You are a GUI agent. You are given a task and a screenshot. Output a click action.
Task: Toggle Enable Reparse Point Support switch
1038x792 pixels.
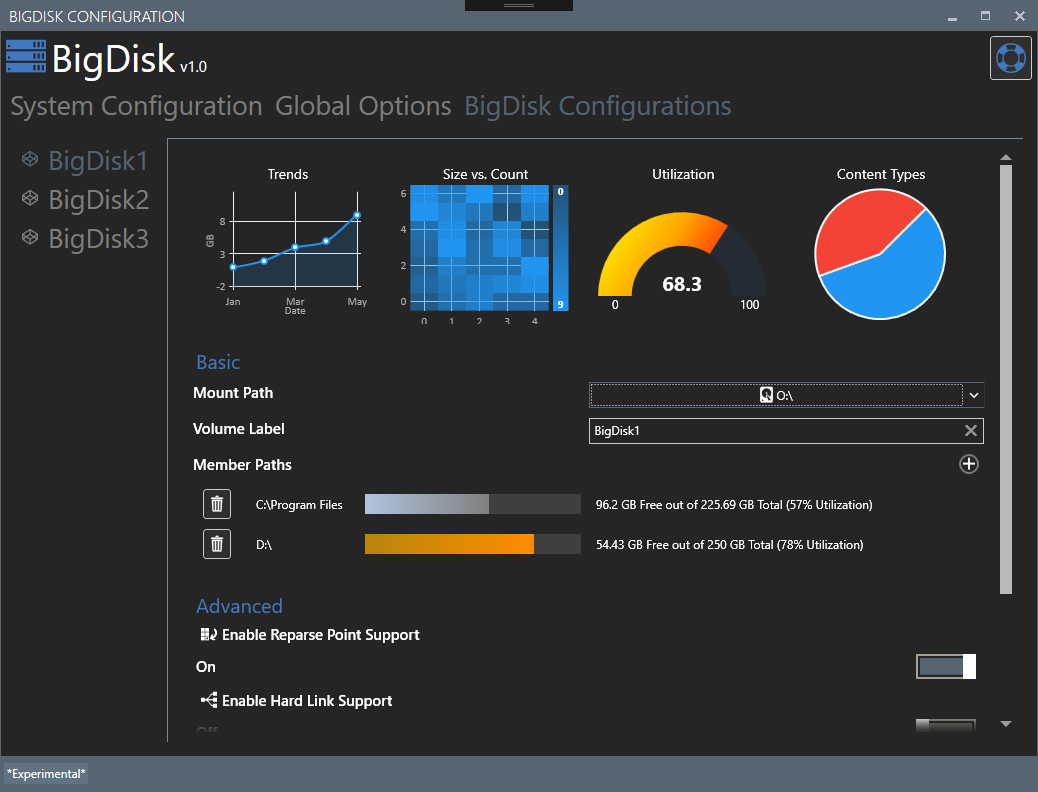945,667
